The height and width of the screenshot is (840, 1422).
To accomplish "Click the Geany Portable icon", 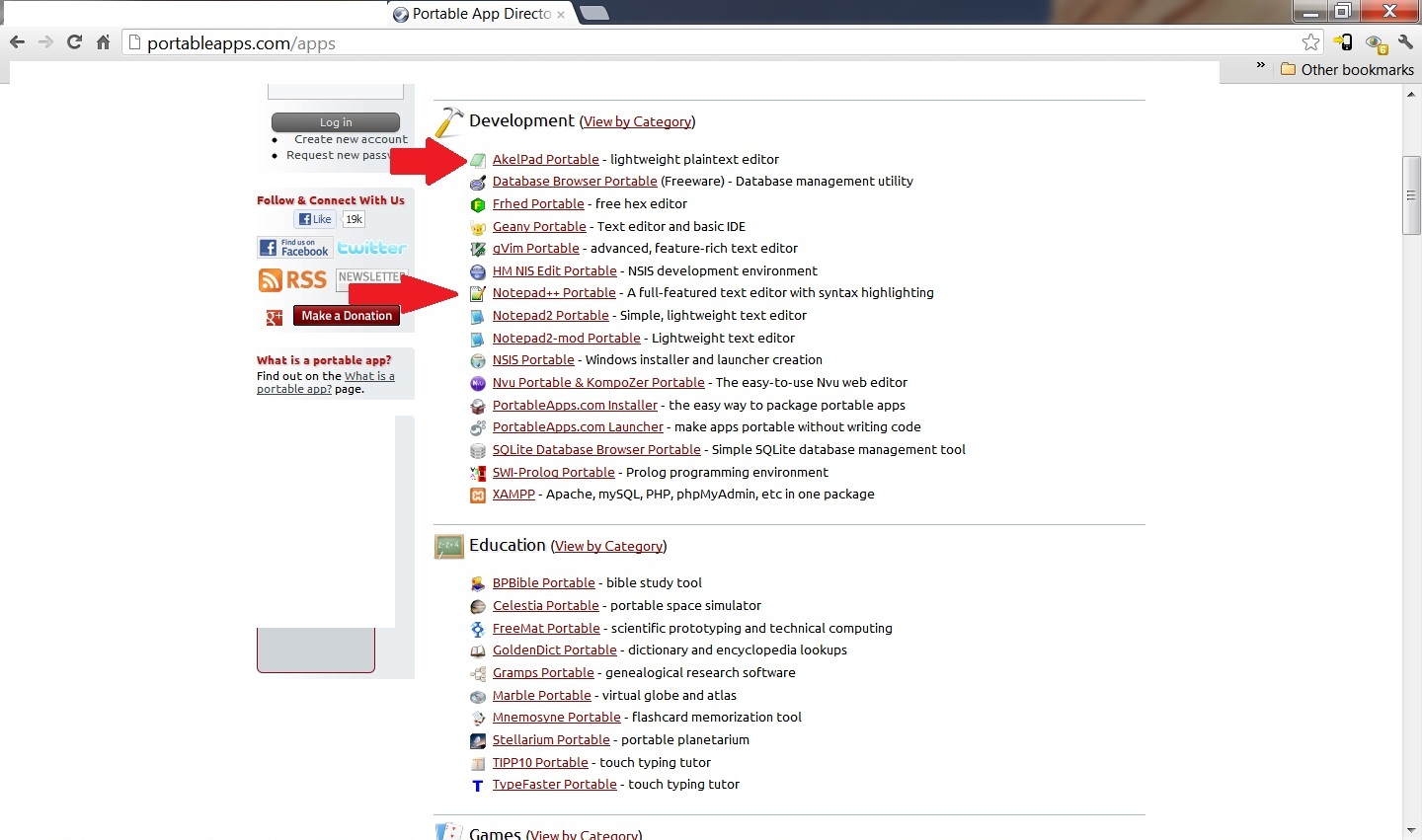I will pyautogui.click(x=478, y=228).
